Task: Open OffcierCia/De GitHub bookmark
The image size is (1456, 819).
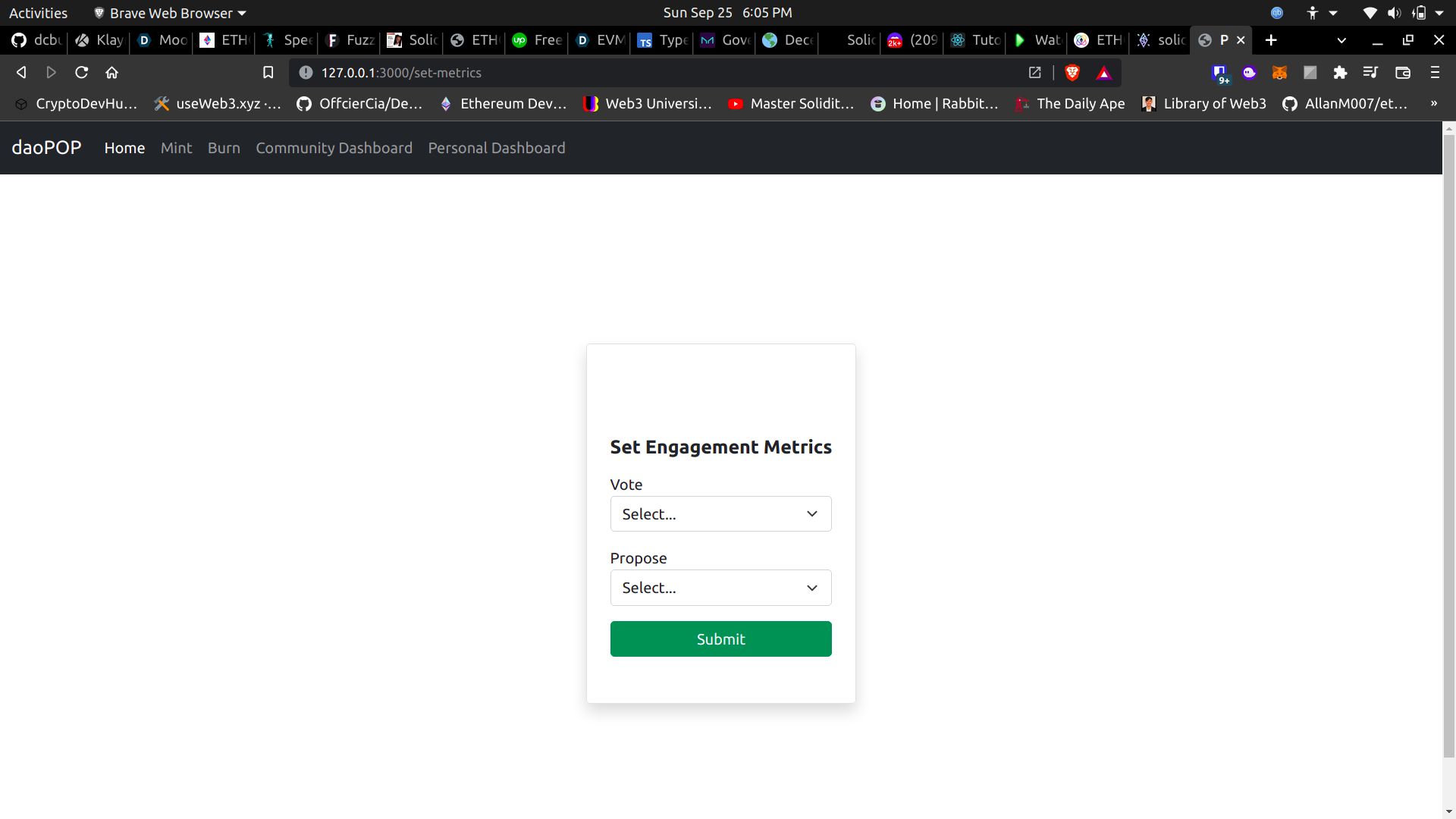Action: (x=359, y=103)
